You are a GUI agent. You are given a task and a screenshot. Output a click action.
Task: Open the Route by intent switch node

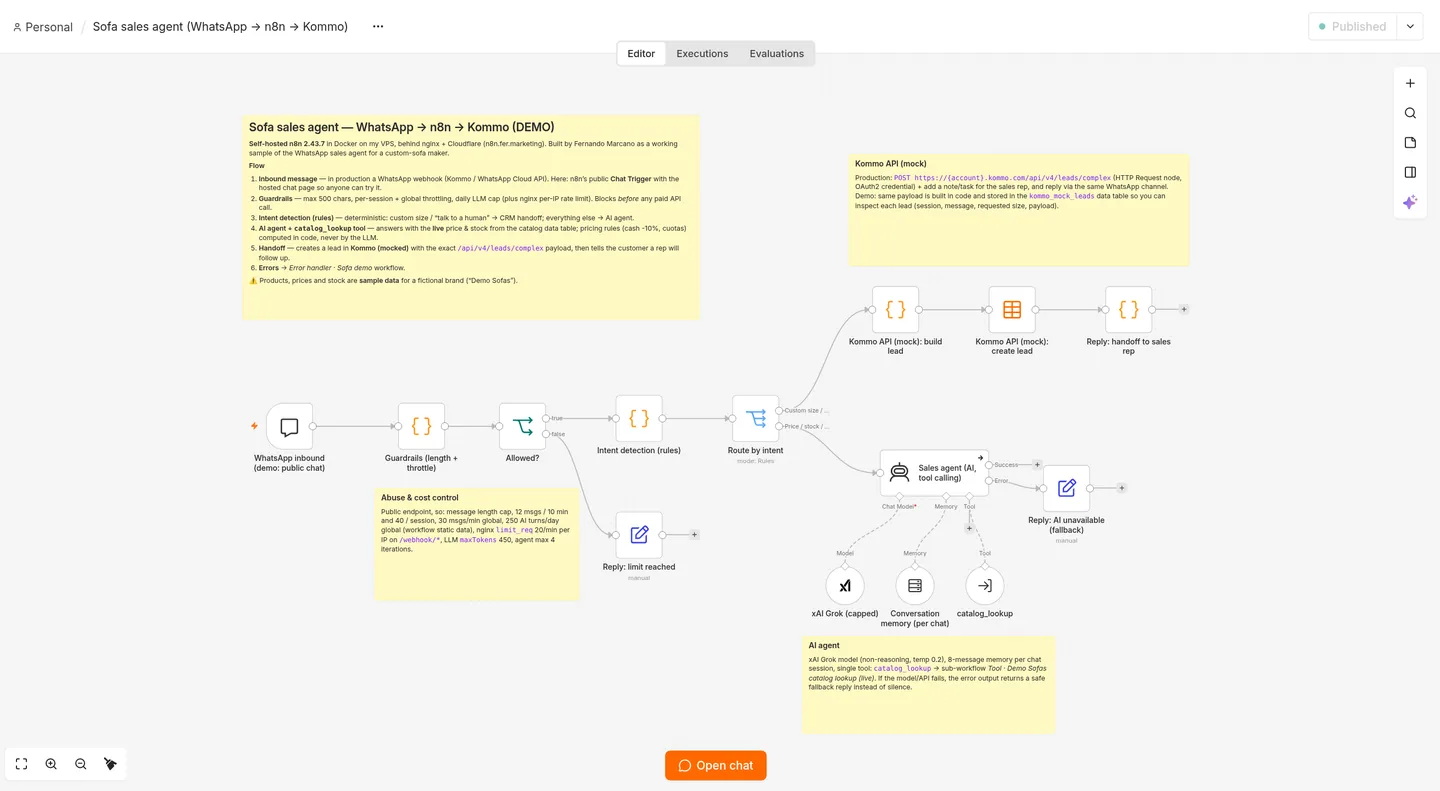[755, 418]
